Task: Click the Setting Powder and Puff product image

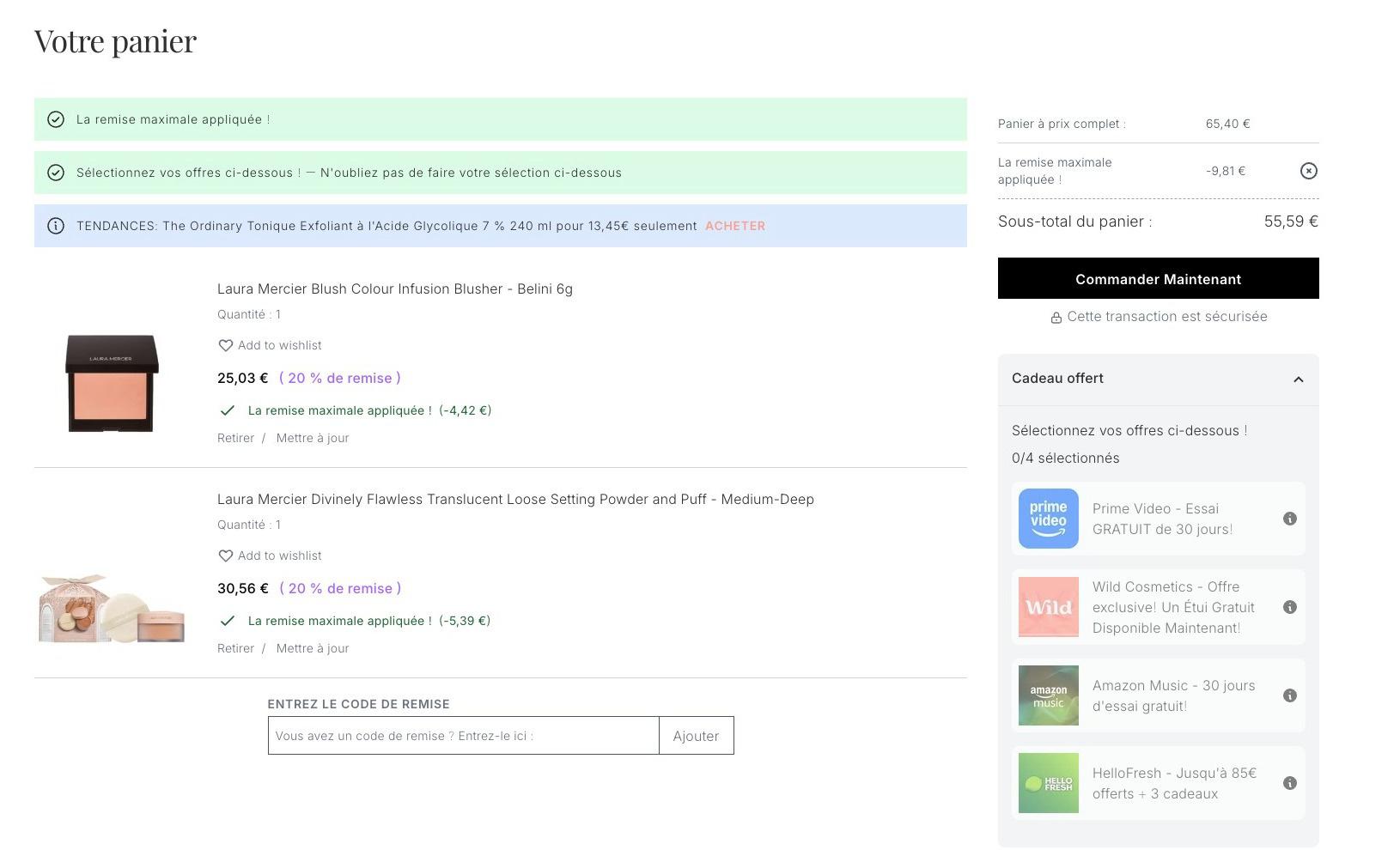Action: 112,608
